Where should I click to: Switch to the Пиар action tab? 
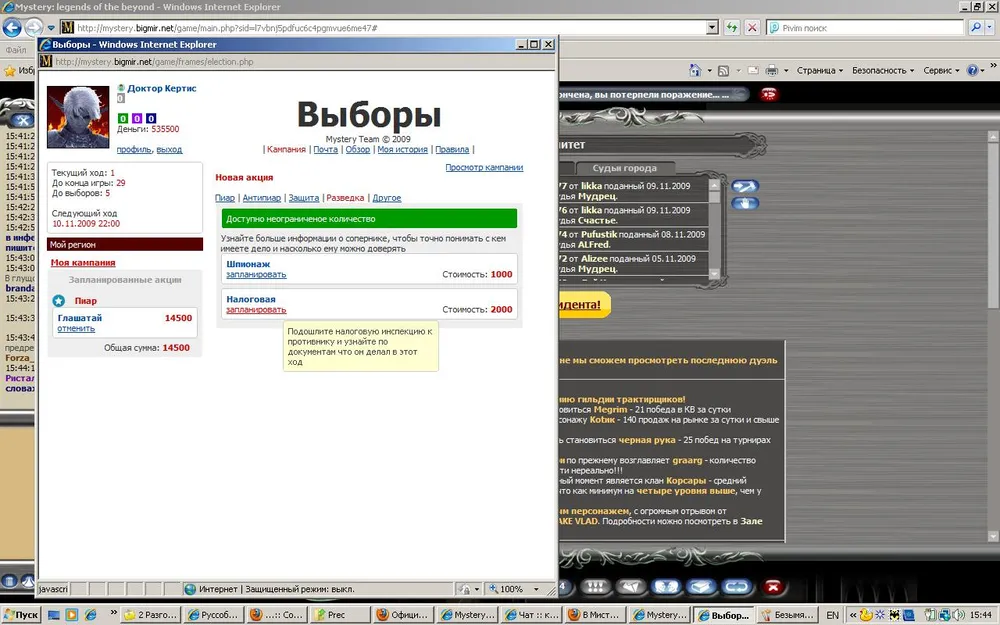[225, 198]
